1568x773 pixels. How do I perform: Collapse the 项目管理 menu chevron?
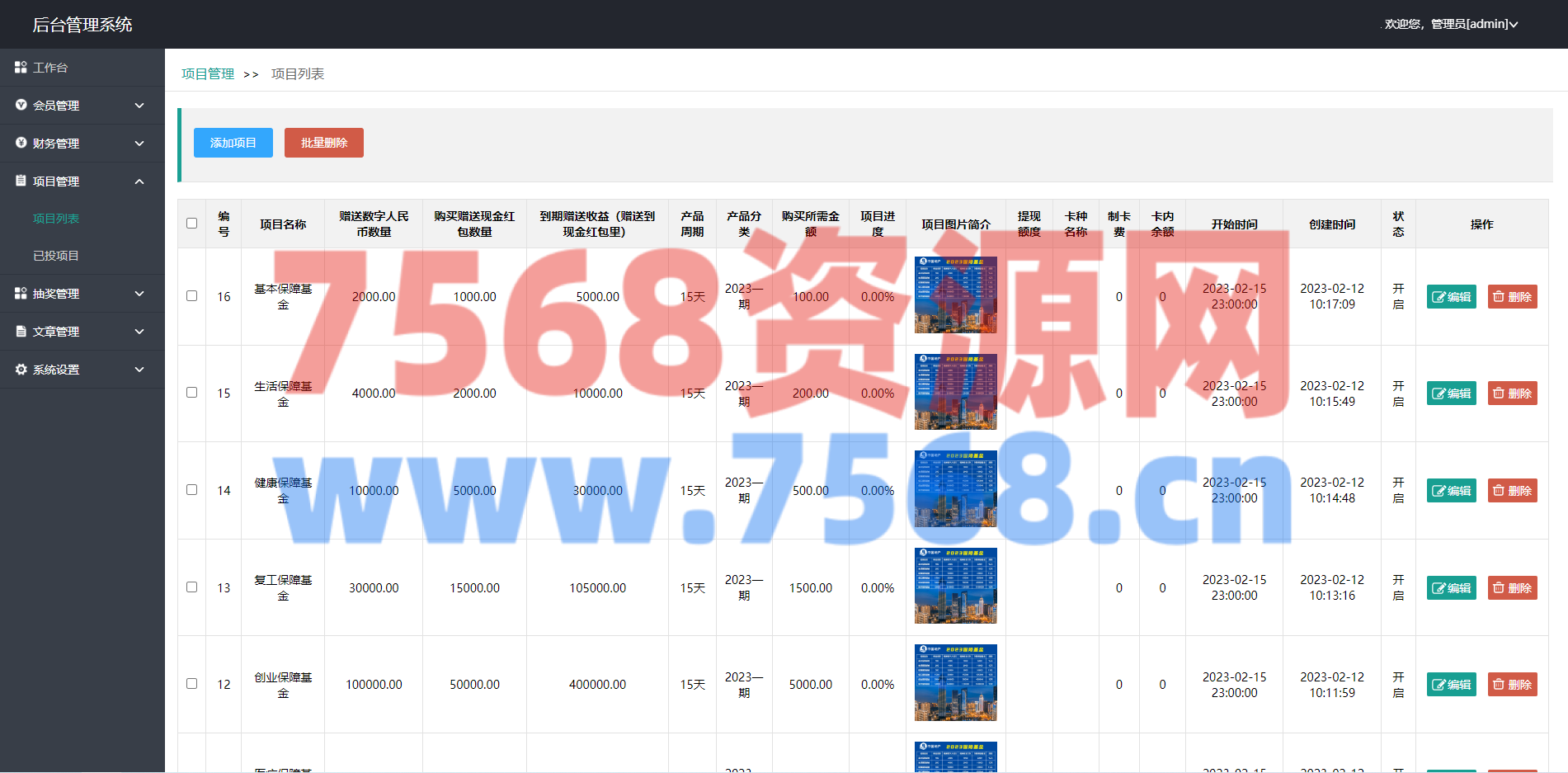[x=139, y=181]
